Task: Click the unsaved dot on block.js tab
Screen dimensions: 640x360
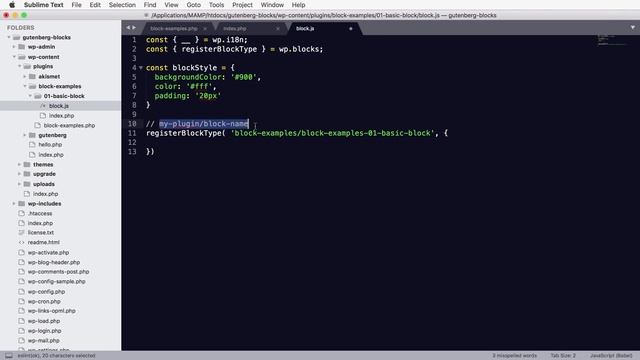Action: [x=351, y=29]
